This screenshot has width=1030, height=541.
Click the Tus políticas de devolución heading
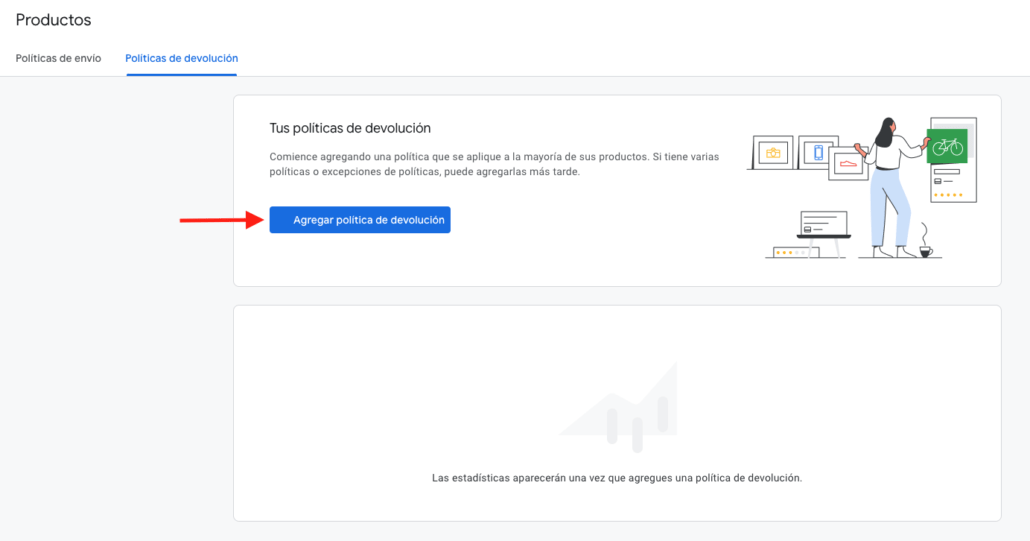coord(350,128)
